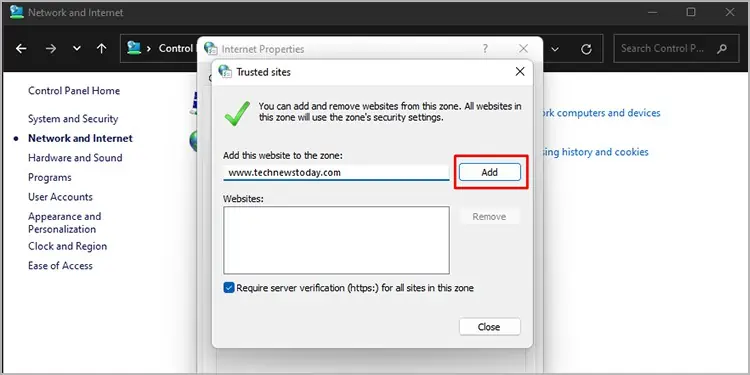Open Hardware and Sound category
The width and height of the screenshot is (750, 375).
(x=75, y=158)
